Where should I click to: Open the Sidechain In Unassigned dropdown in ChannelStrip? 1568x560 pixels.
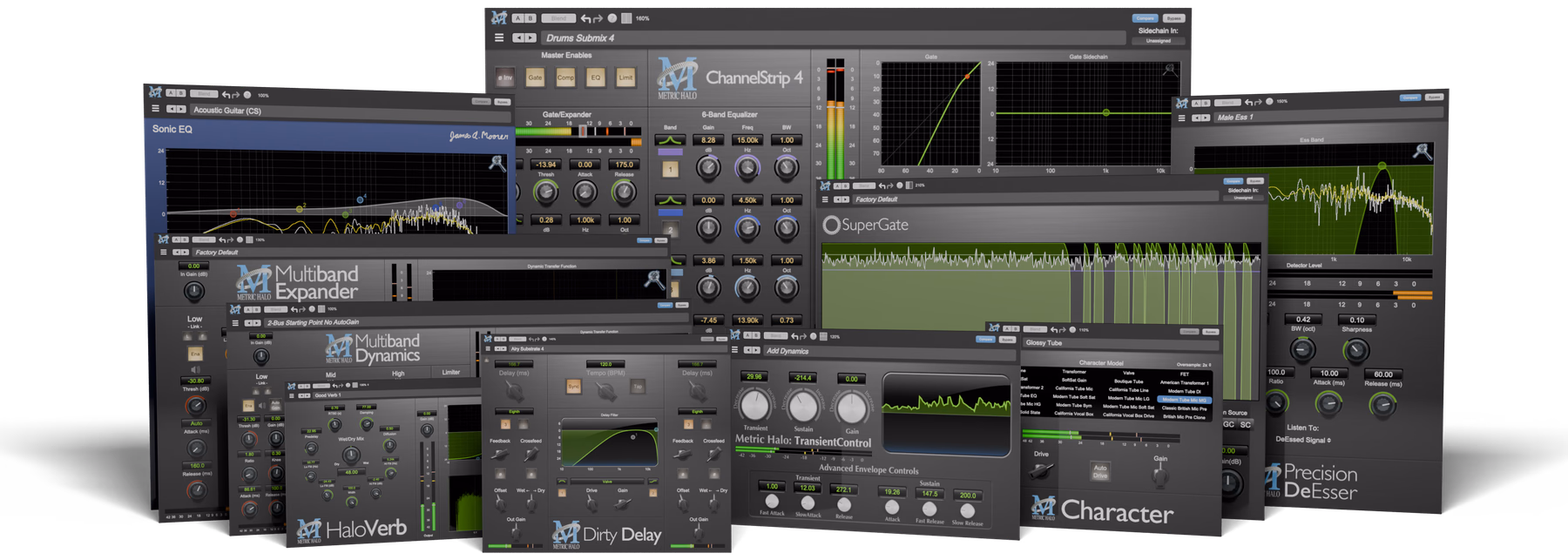[1159, 41]
